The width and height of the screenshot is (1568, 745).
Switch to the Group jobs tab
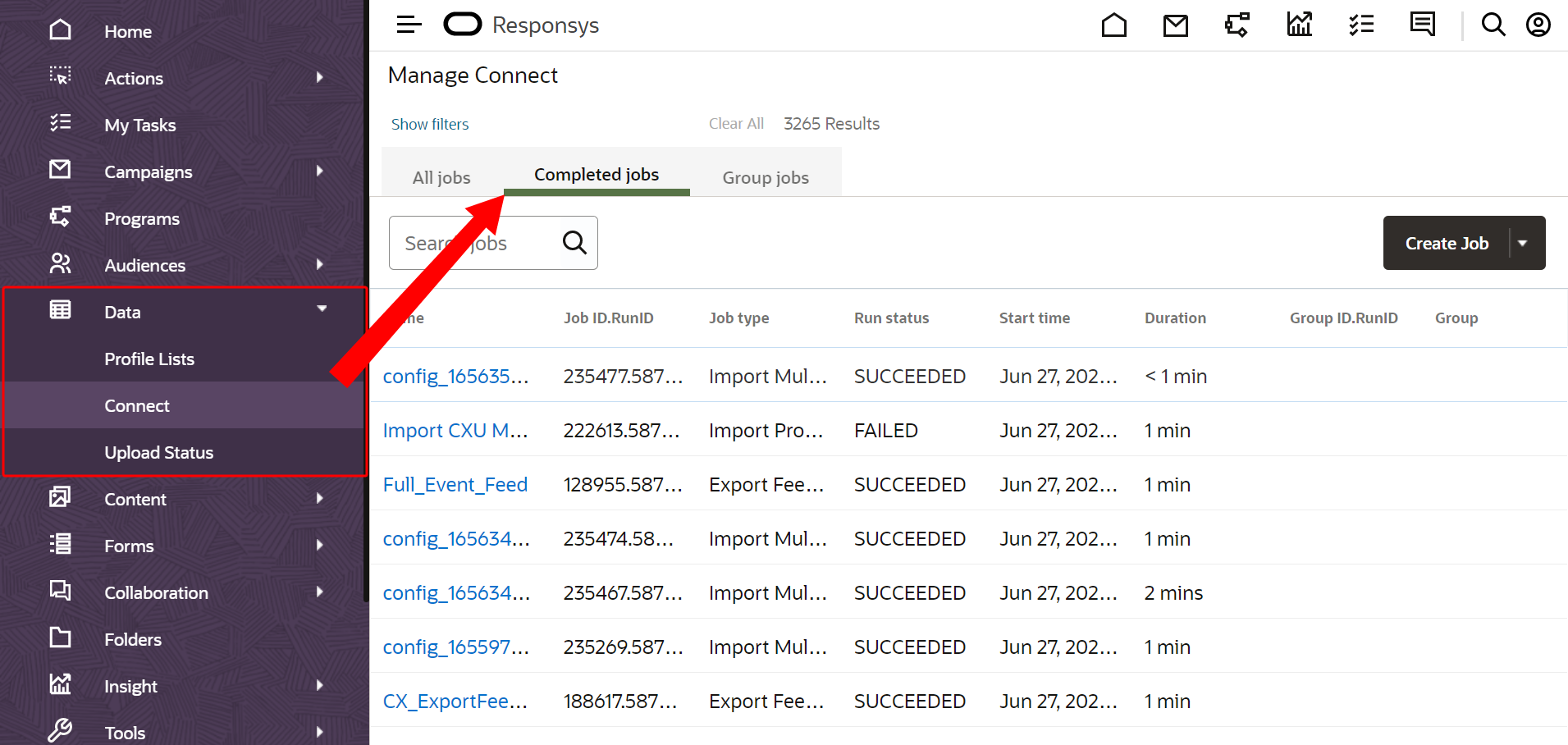click(x=766, y=177)
